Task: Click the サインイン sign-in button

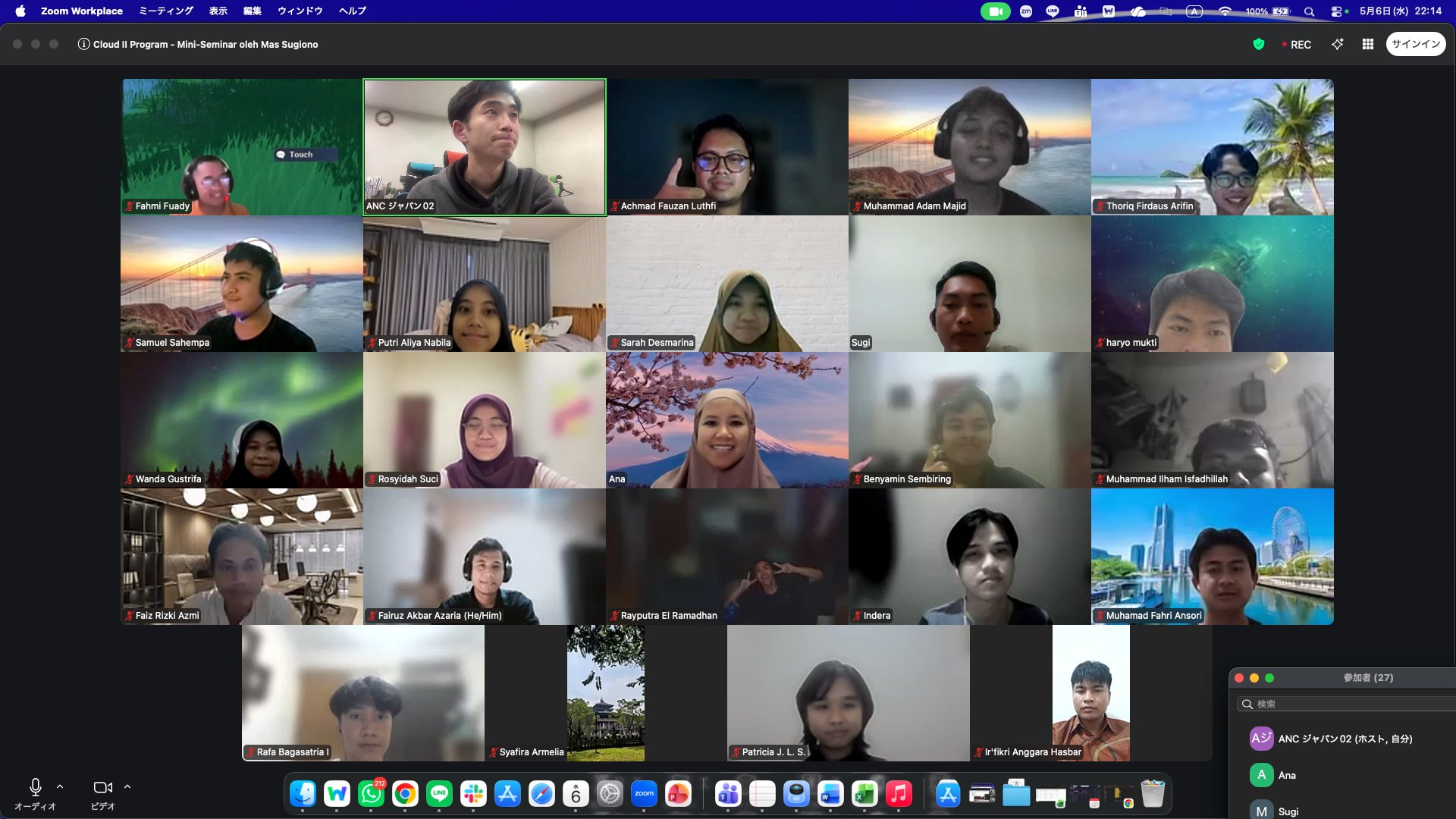Action: 1416,44
